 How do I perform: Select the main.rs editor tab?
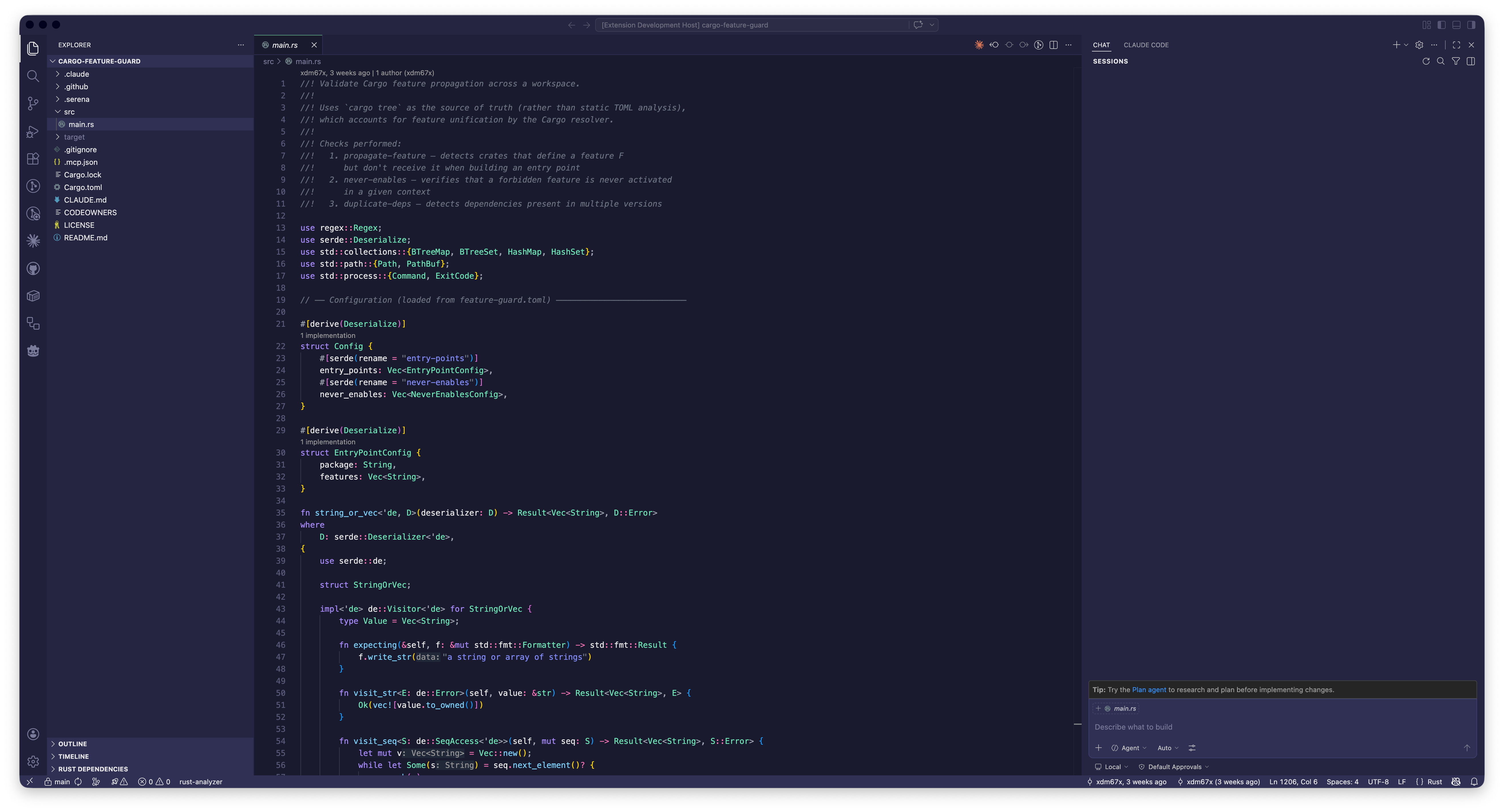(284, 45)
